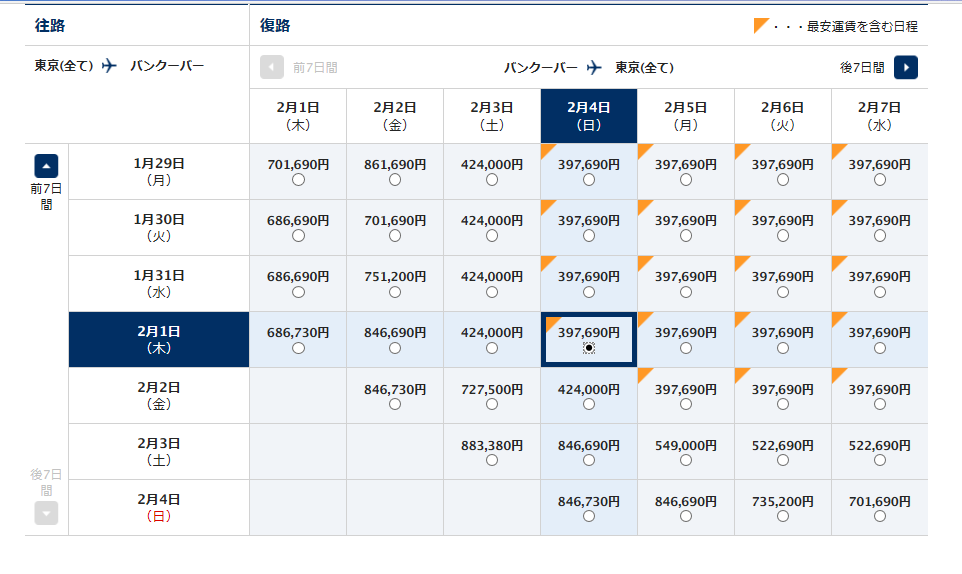Choose 846,690円 fare: 2月1日 outbound, 2月2日 return
Viewport: 962px width, 574px height.
coord(395,348)
